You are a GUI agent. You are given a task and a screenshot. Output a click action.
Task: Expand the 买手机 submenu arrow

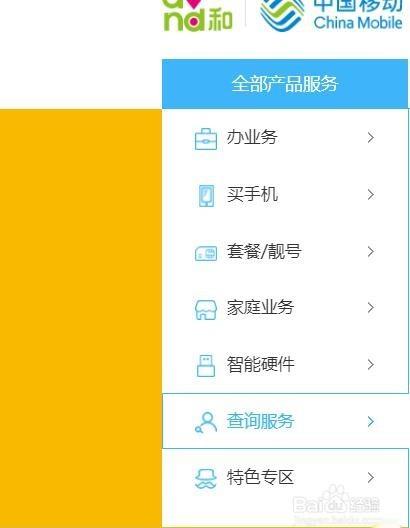(371, 195)
